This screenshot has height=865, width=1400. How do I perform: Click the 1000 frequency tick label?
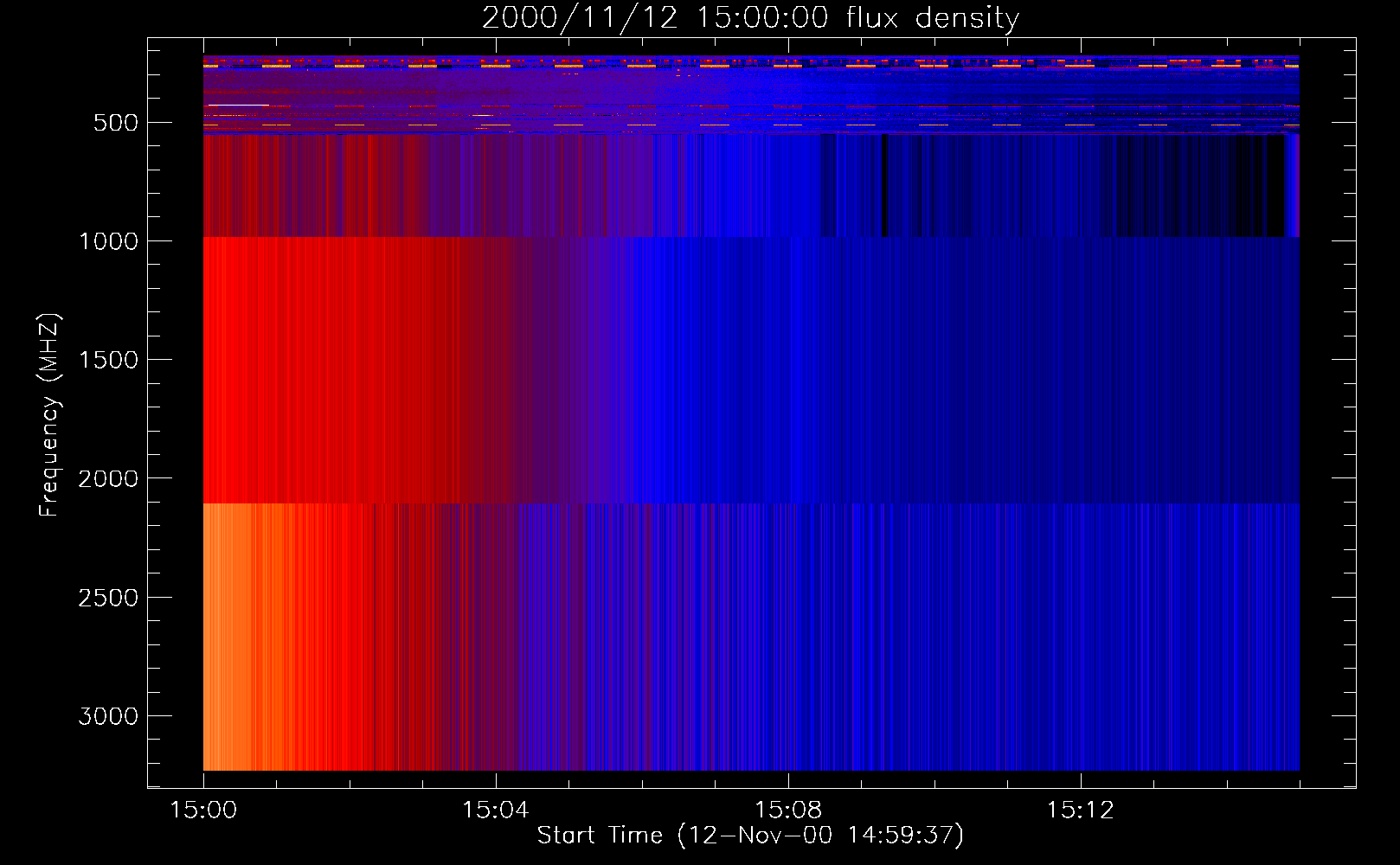[x=108, y=241]
